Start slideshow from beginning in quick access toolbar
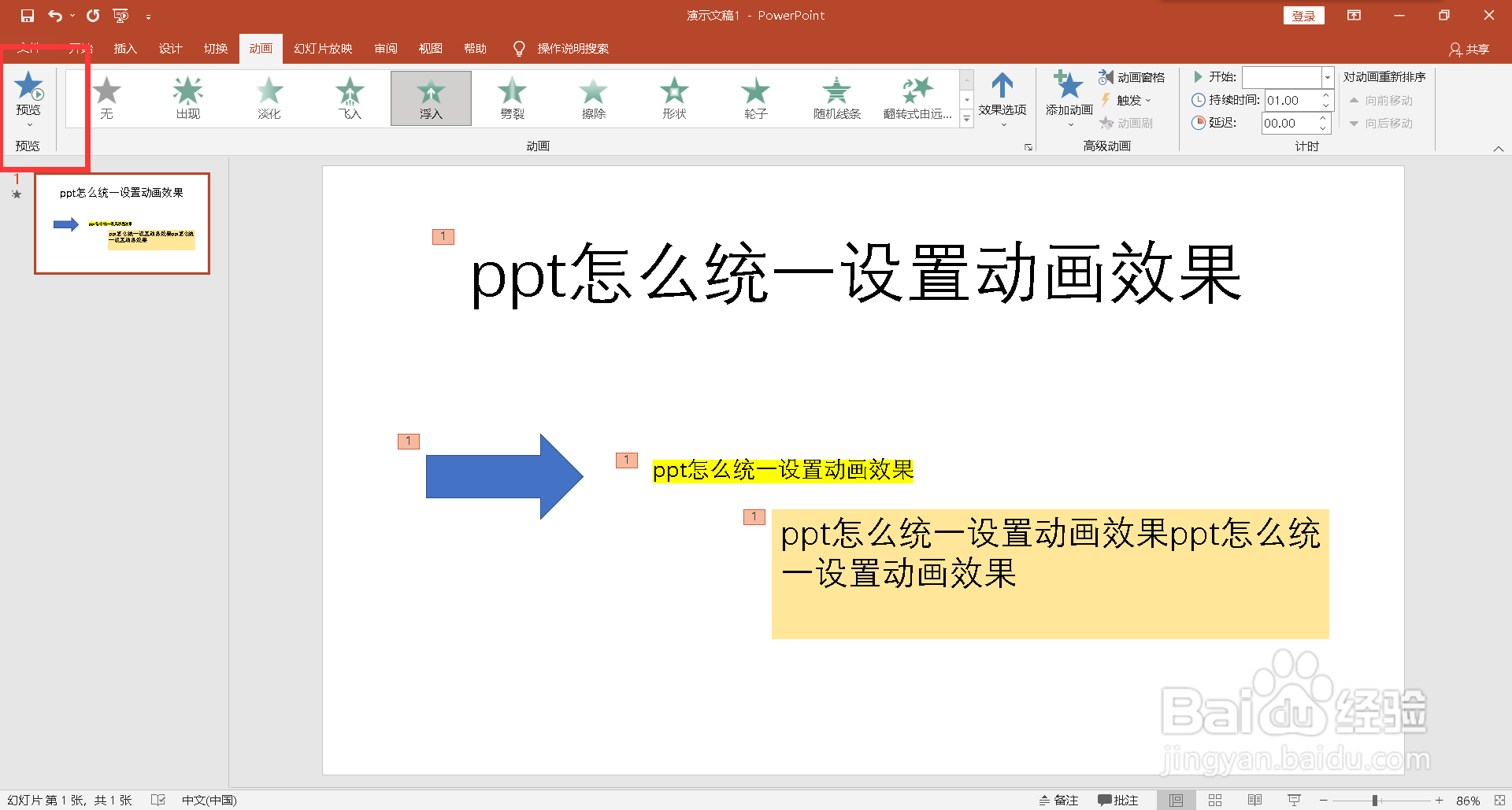Image resolution: width=1512 pixels, height=810 pixels. [120, 16]
